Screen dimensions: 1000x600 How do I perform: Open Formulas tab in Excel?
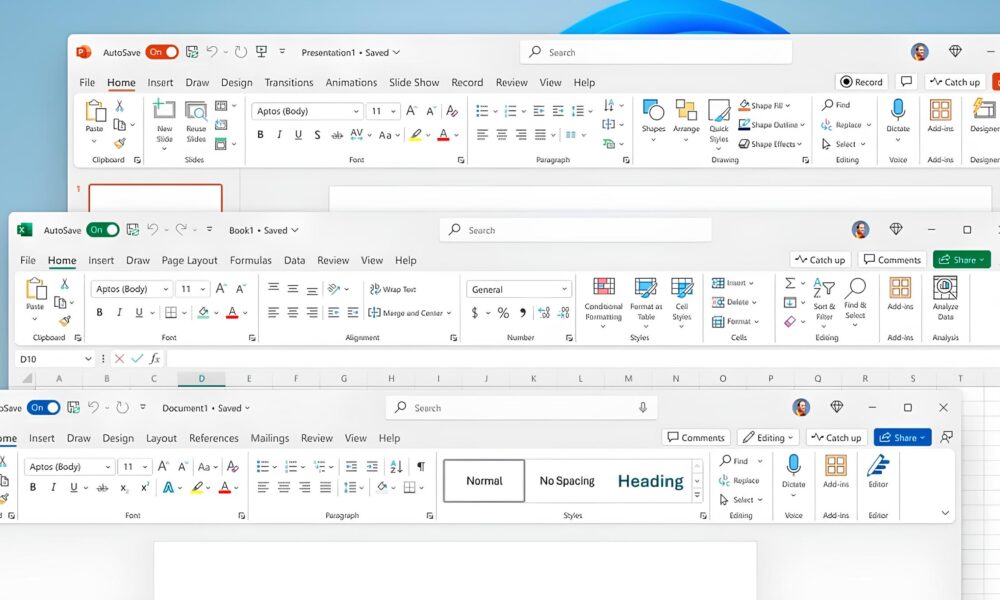point(251,260)
